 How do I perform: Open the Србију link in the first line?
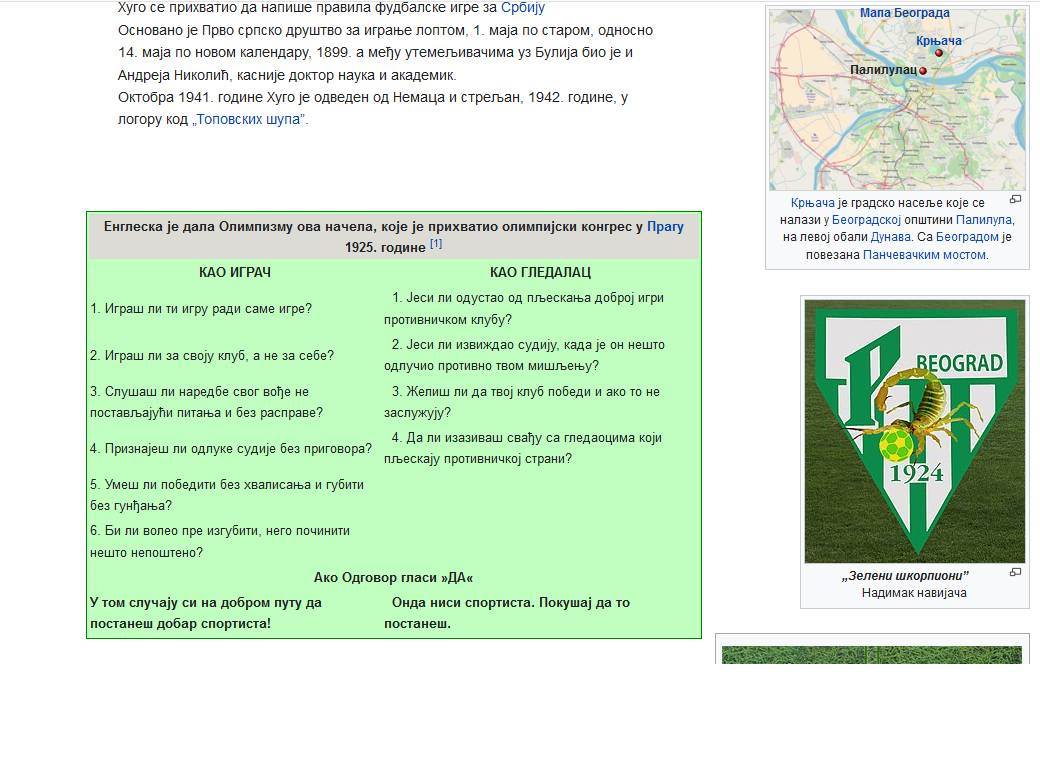pyautogui.click(x=522, y=8)
